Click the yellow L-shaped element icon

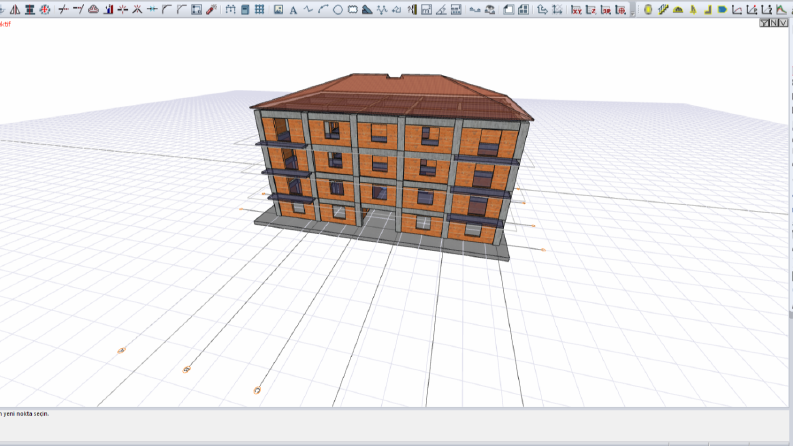click(x=708, y=9)
